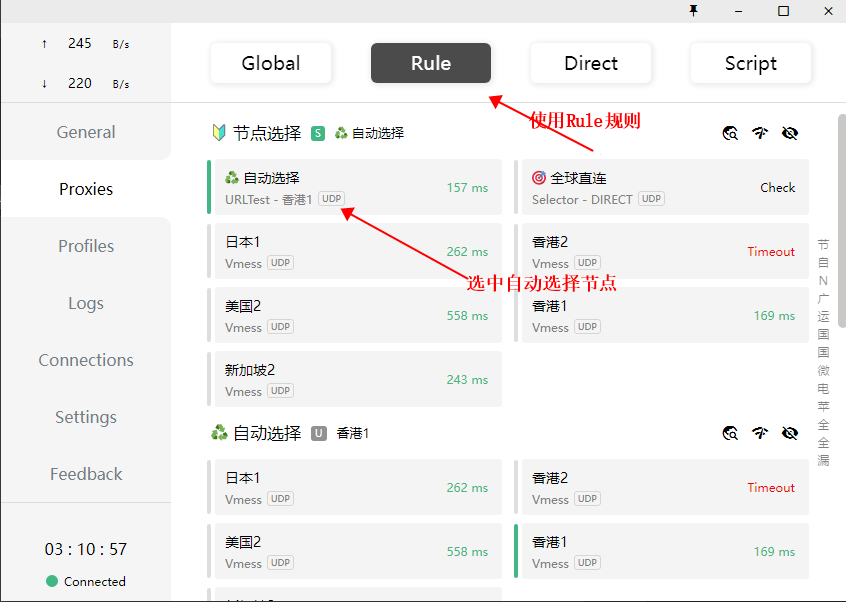The height and width of the screenshot is (602, 846).
Task: Collapse the 节点选择 group header
Action: coord(266,133)
